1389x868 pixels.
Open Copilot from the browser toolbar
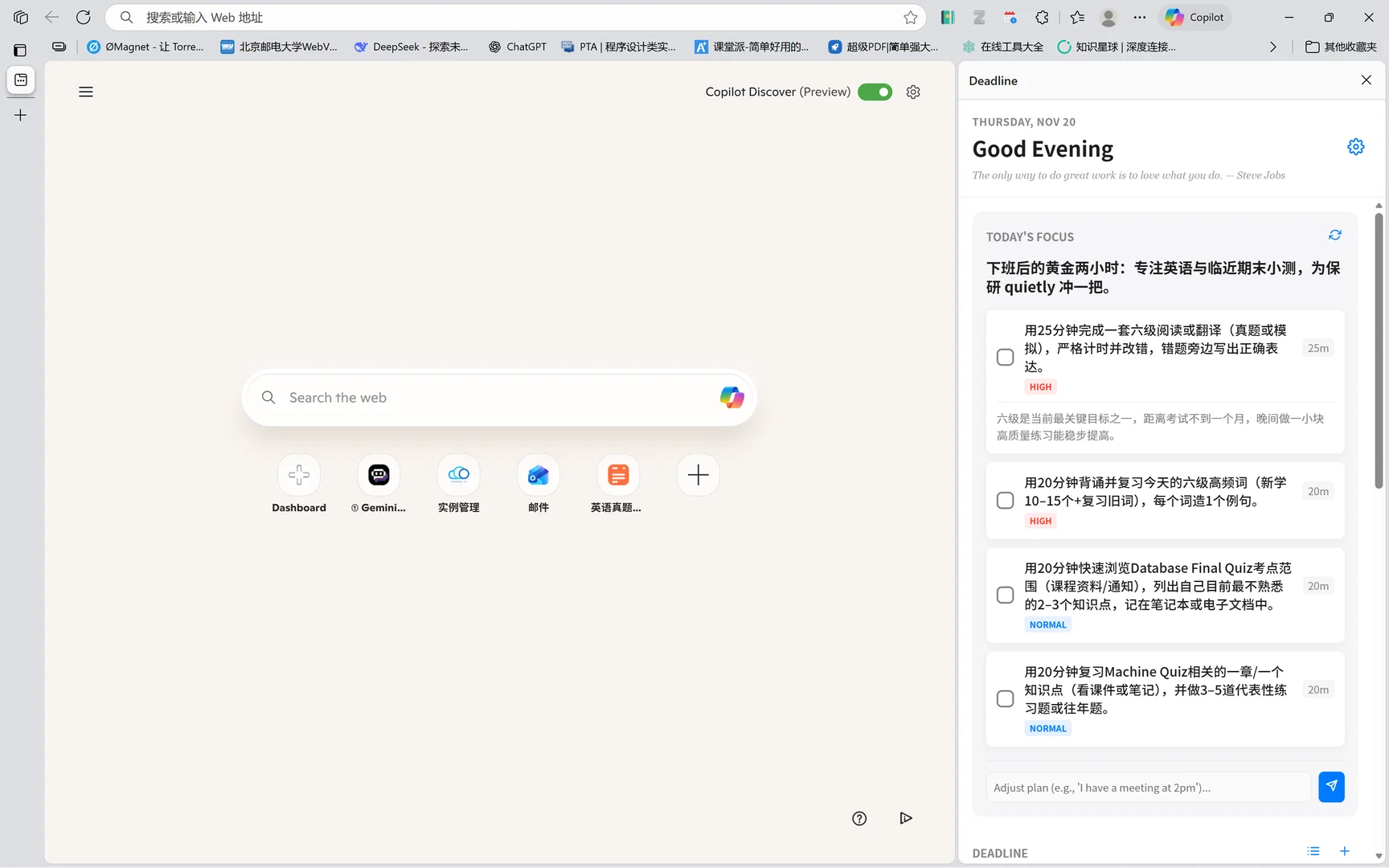pos(1194,17)
